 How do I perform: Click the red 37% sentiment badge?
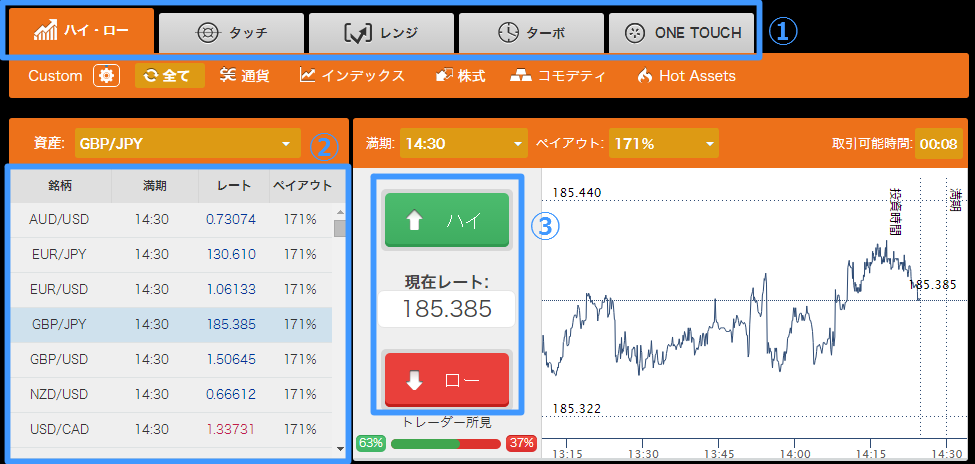(521, 443)
